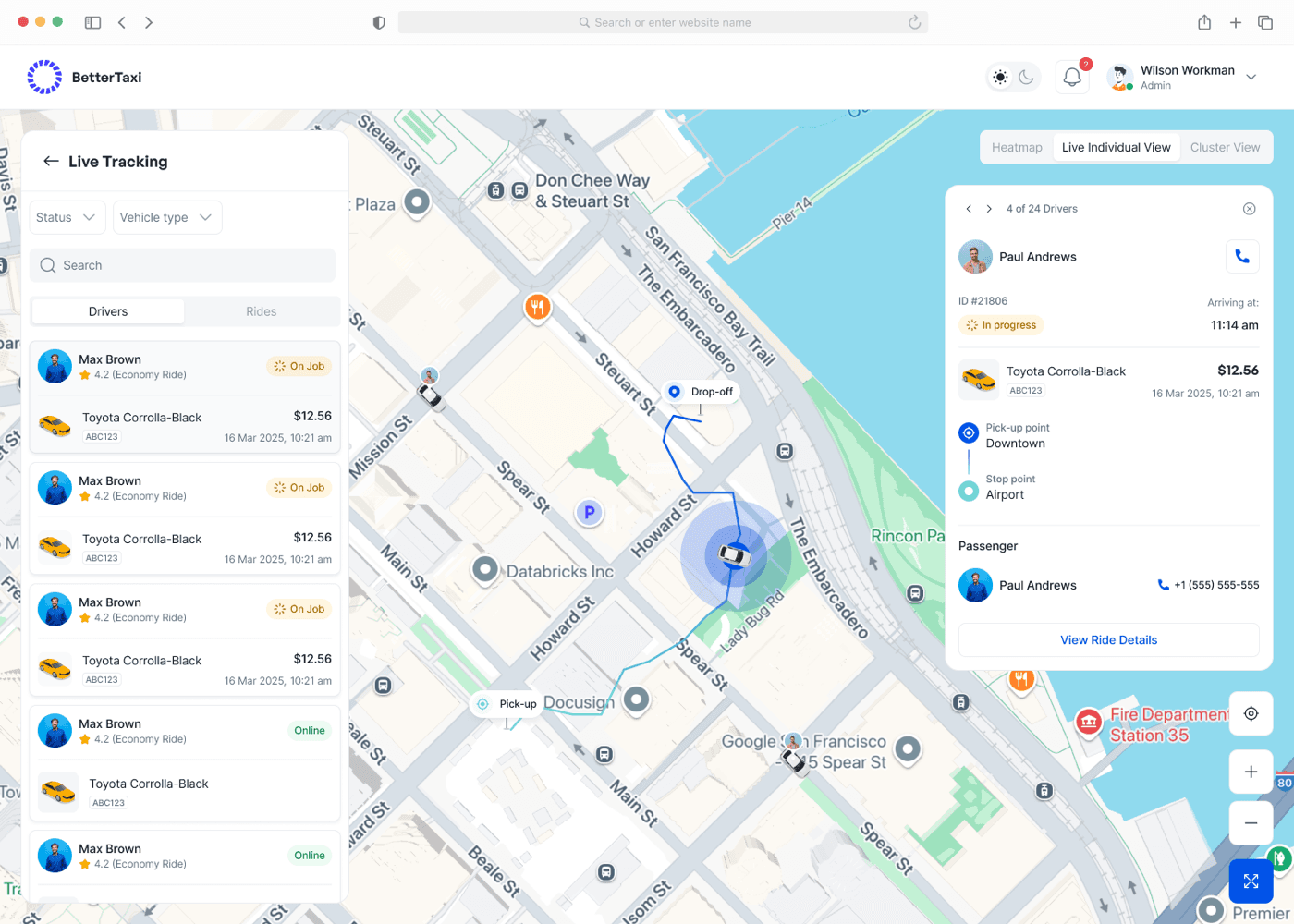Expand the Wilson Workman account menu

[1250, 77]
